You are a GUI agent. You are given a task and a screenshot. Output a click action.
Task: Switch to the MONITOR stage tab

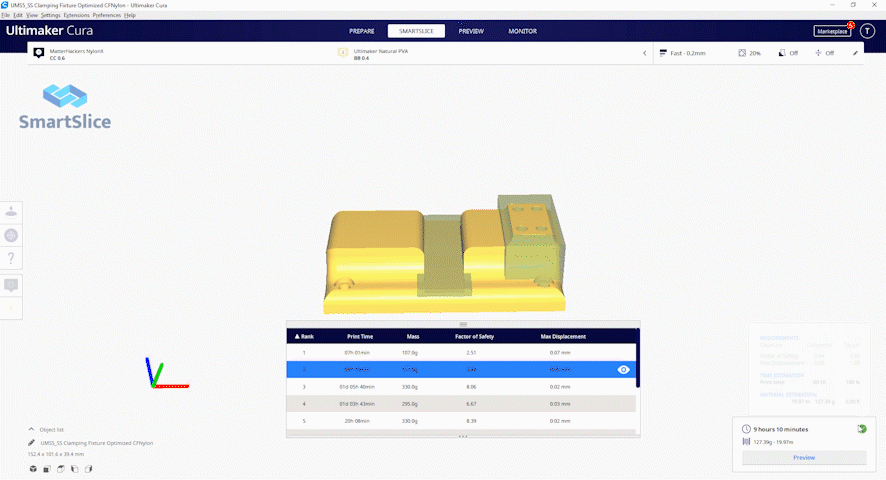coord(523,31)
